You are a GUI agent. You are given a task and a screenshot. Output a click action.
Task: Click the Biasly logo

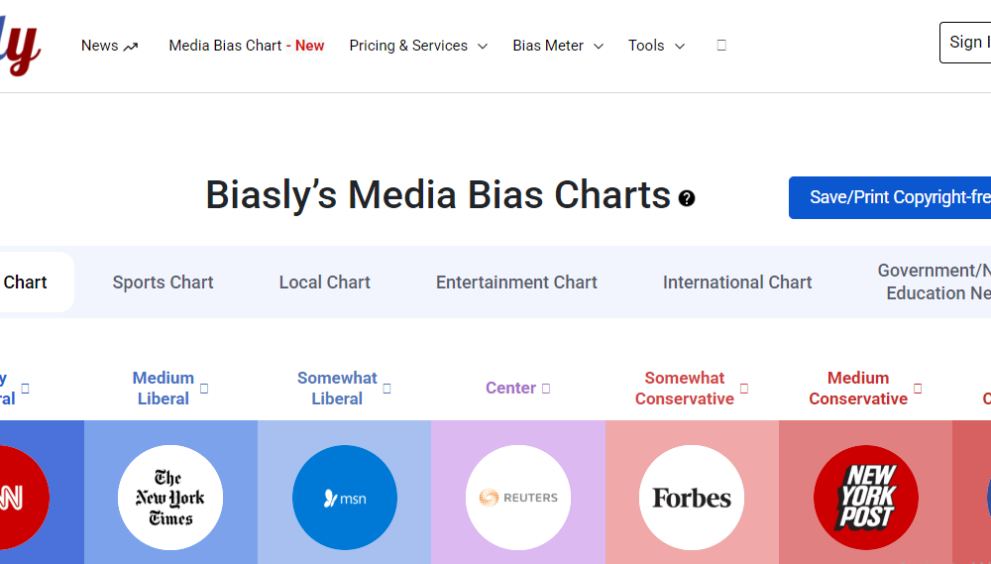22,46
